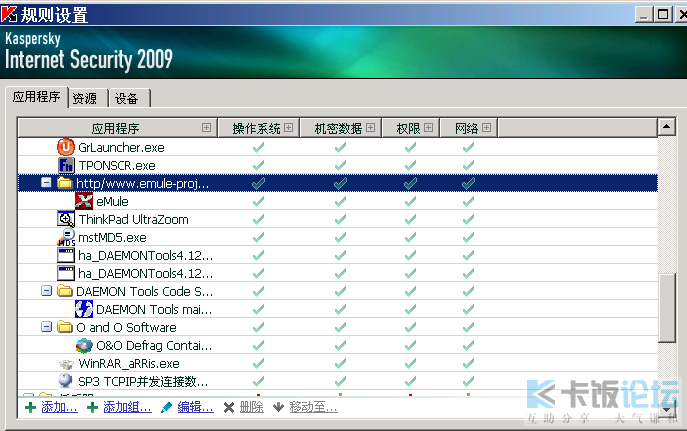Expand the 操作系统 column header plus
687x431 pixels.
click(x=288, y=127)
